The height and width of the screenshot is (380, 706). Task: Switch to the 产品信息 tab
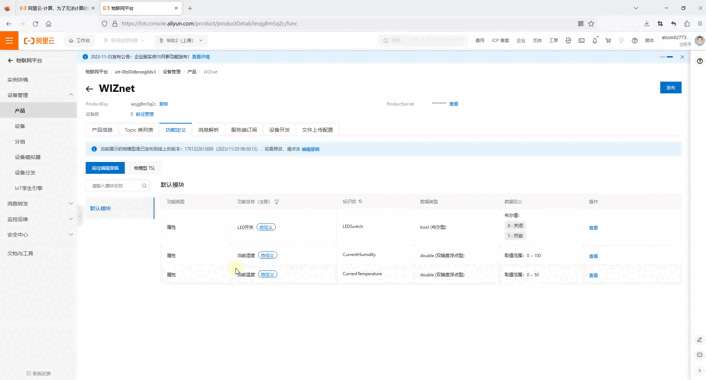coord(102,130)
